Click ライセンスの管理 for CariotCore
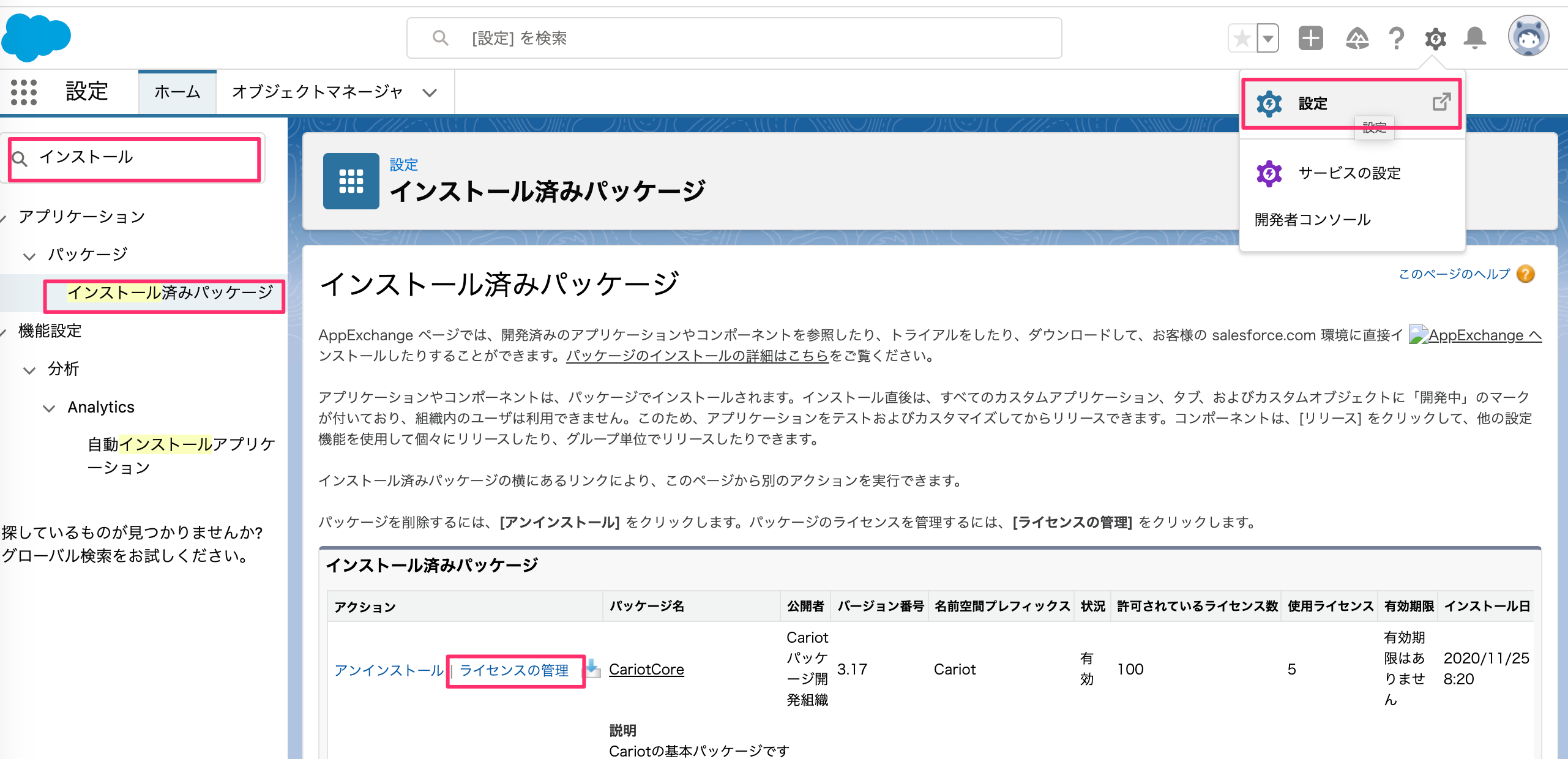Viewport: 1568px width, 759px height. point(514,671)
